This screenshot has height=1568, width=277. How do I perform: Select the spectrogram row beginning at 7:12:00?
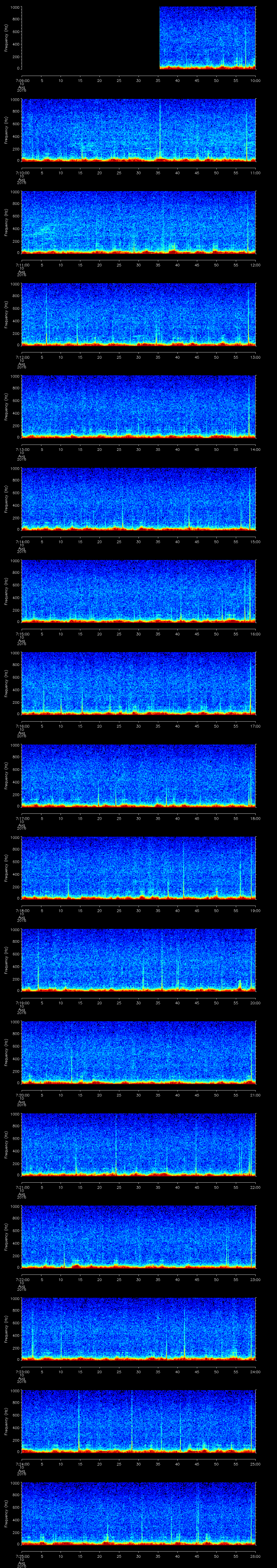click(138, 314)
